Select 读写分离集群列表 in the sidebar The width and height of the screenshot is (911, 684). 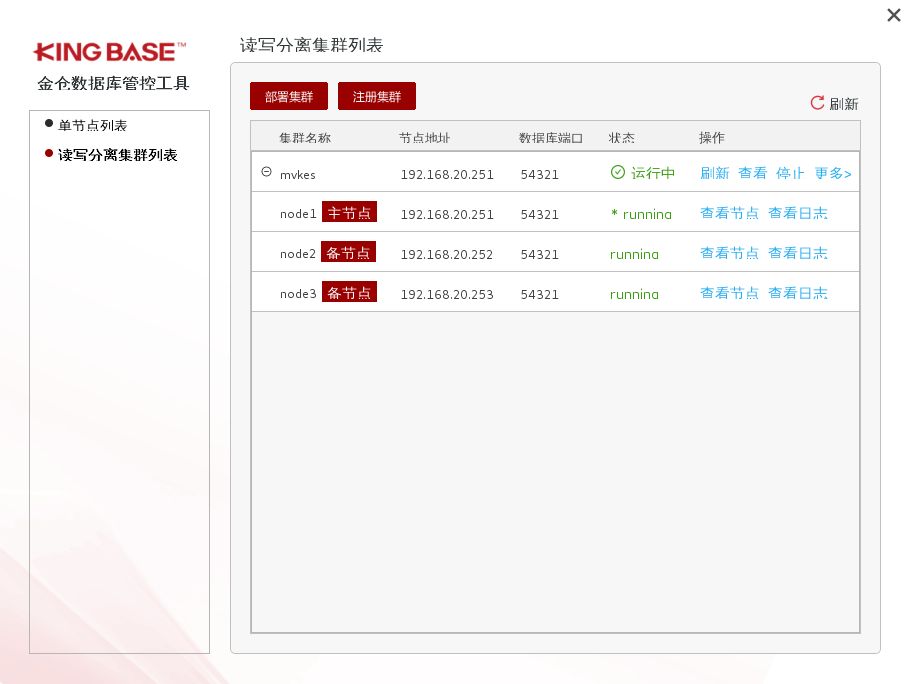(x=117, y=155)
